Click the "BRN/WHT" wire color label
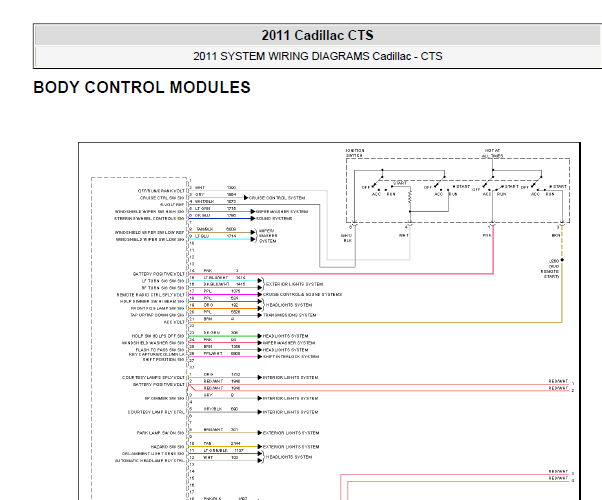The image size is (602, 500). (213, 430)
